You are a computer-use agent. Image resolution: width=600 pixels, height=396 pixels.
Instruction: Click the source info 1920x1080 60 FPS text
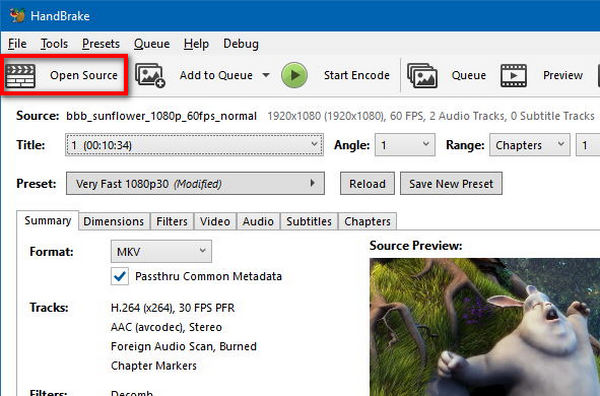point(431,116)
